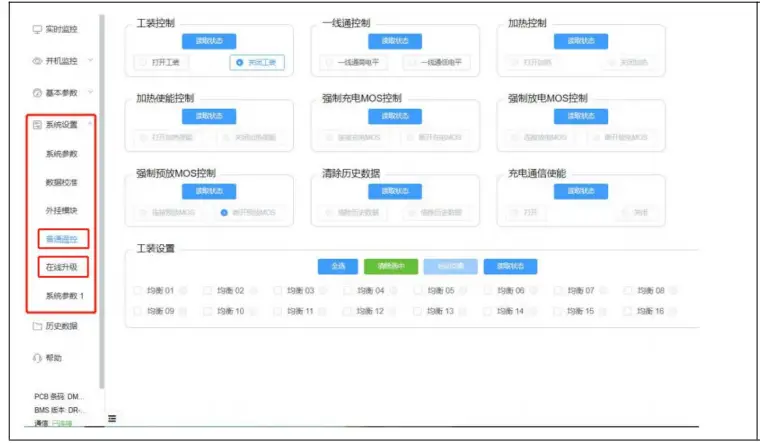Open the 系统参数 1 submenu item
This screenshot has height=443, width=760.
64,296
